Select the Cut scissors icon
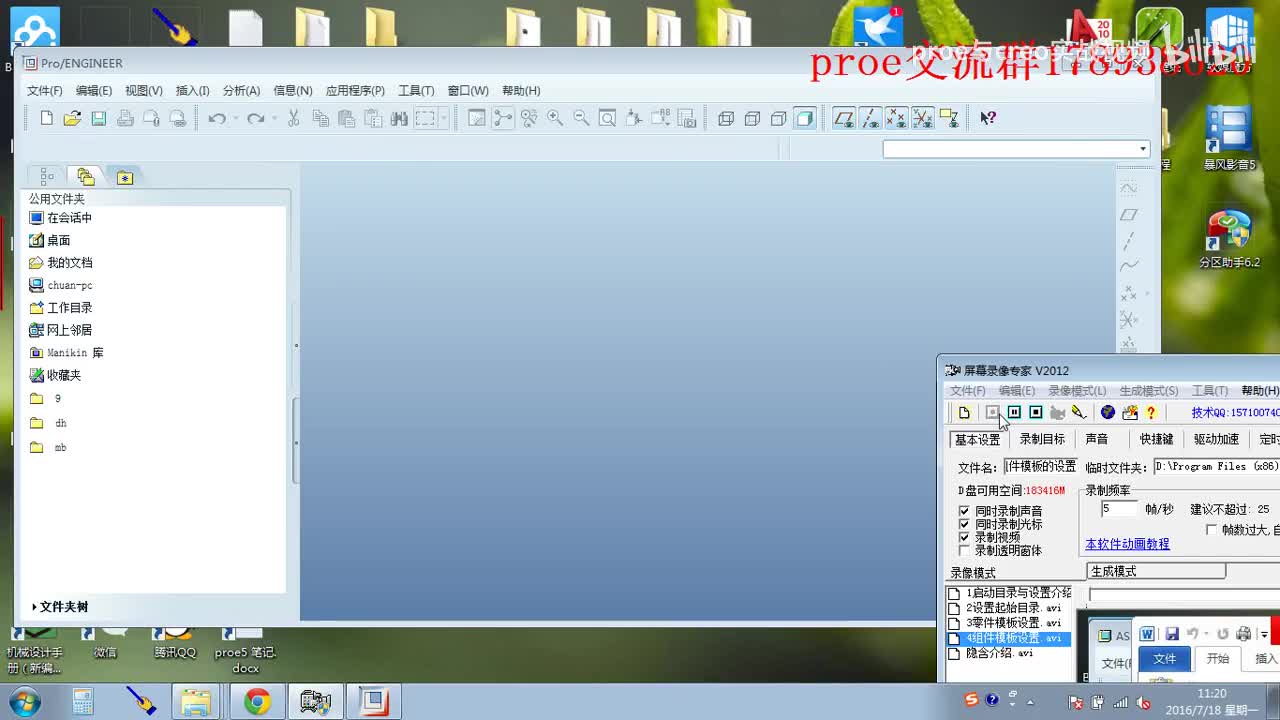Image resolution: width=1280 pixels, height=720 pixels. [x=293, y=118]
